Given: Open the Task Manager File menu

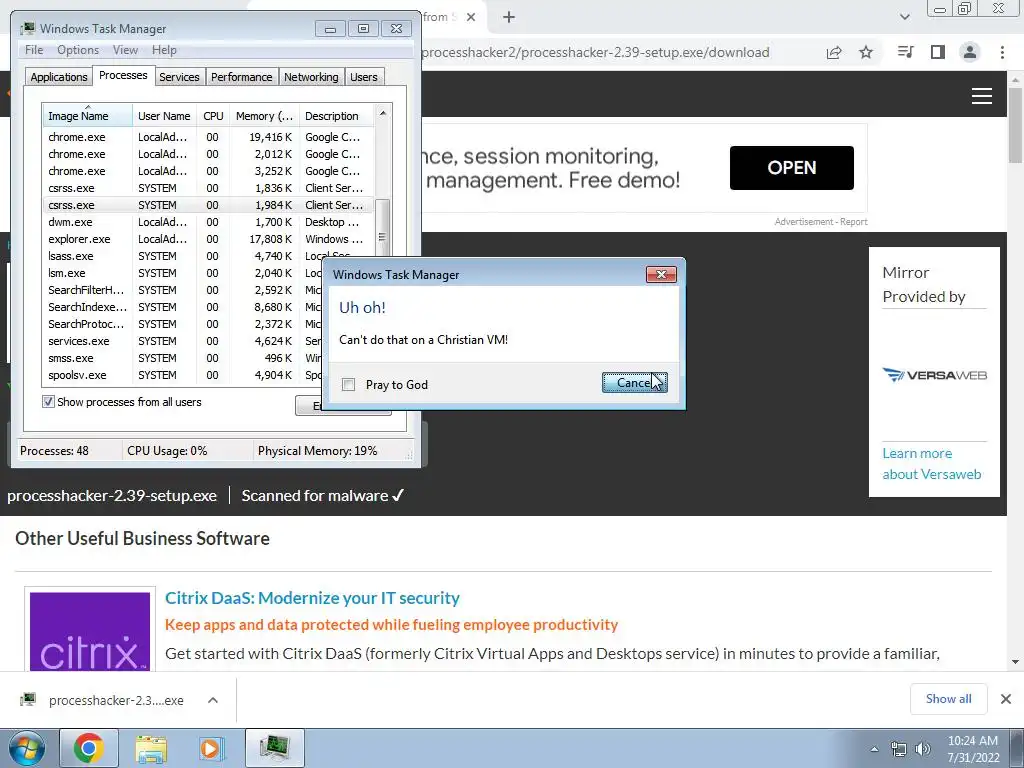Looking at the screenshot, I should (34, 50).
